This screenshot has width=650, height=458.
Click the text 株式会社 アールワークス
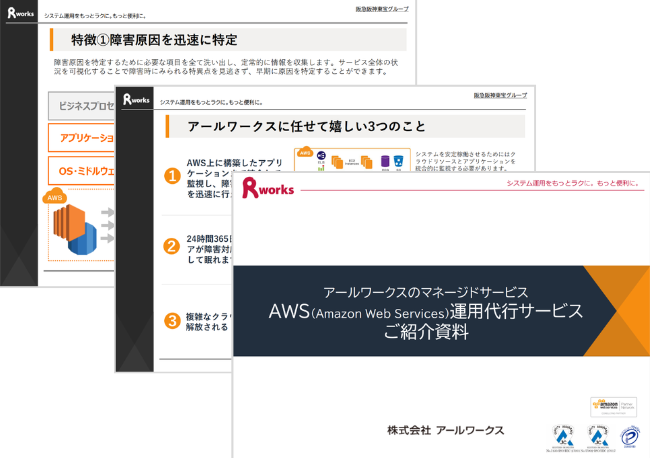coord(446,430)
